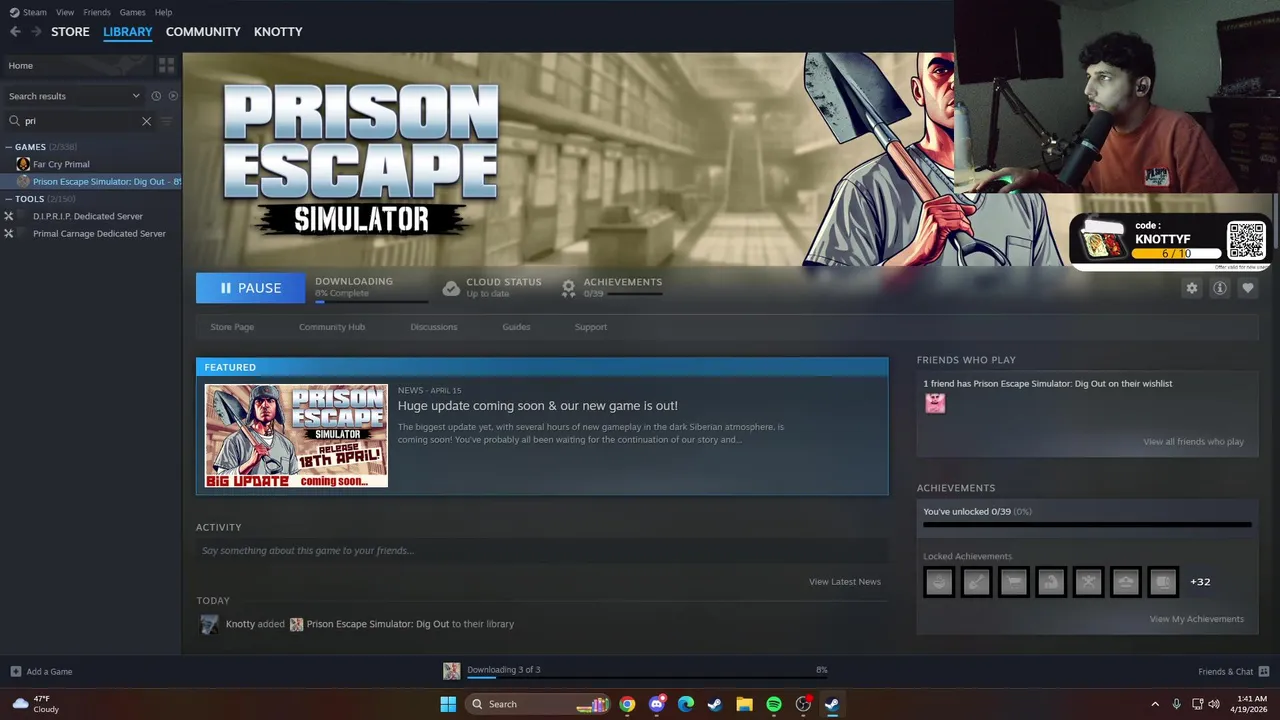Viewport: 1280px width, 720px height.
Task: Click View all friends who play
Action: click(1194, 442)
